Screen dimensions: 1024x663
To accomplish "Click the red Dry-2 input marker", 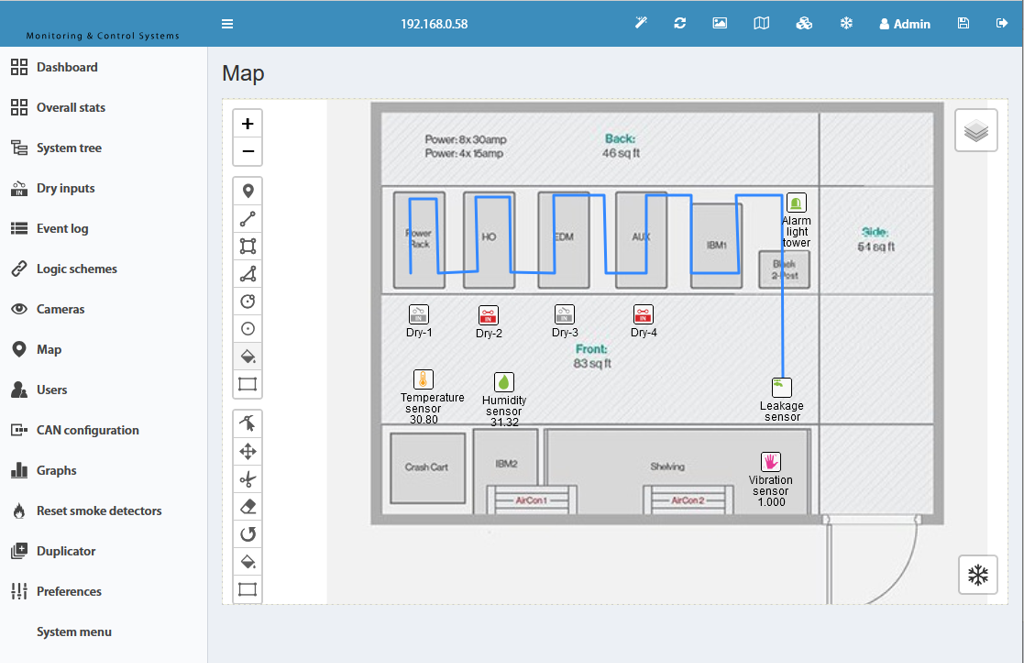I will click(488, 315).
